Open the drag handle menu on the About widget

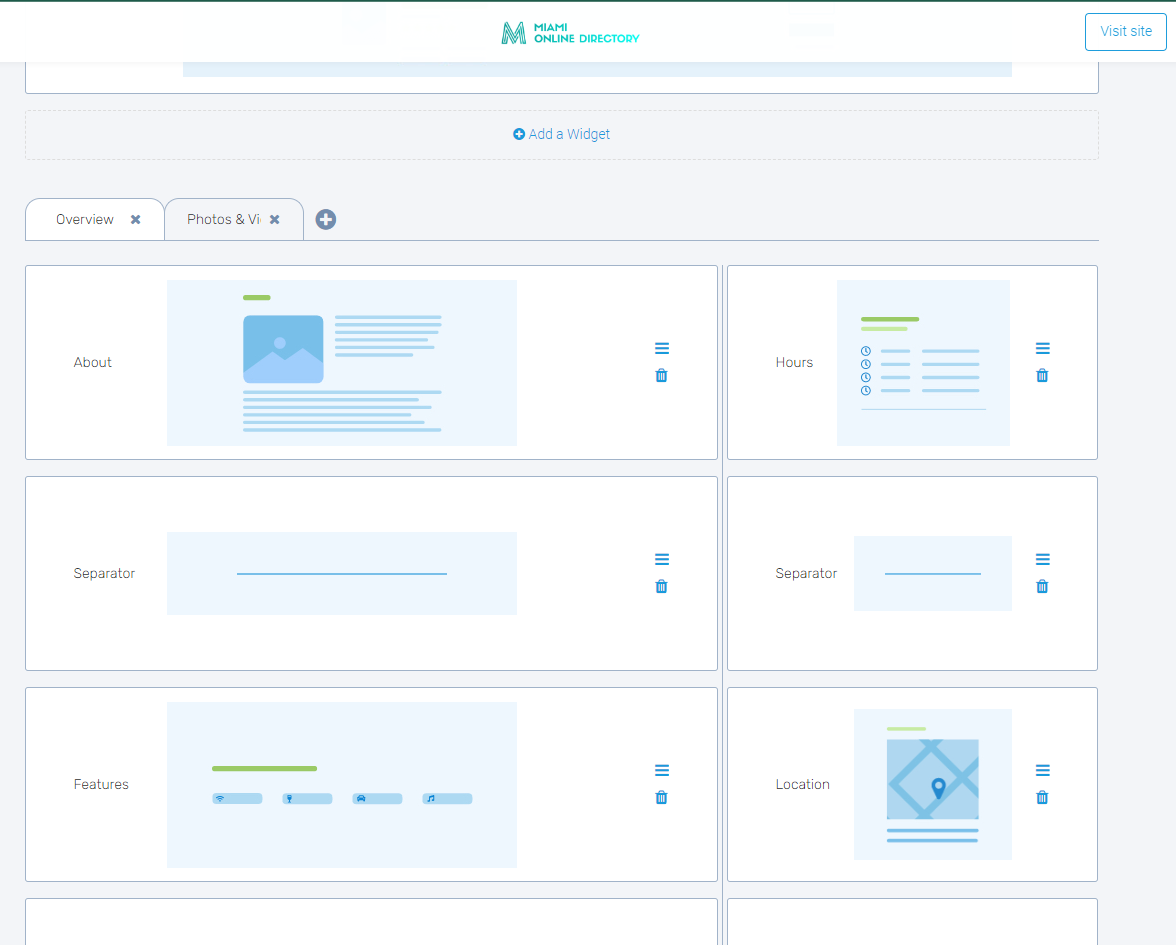pyautogui.click(x=661, y=348)
